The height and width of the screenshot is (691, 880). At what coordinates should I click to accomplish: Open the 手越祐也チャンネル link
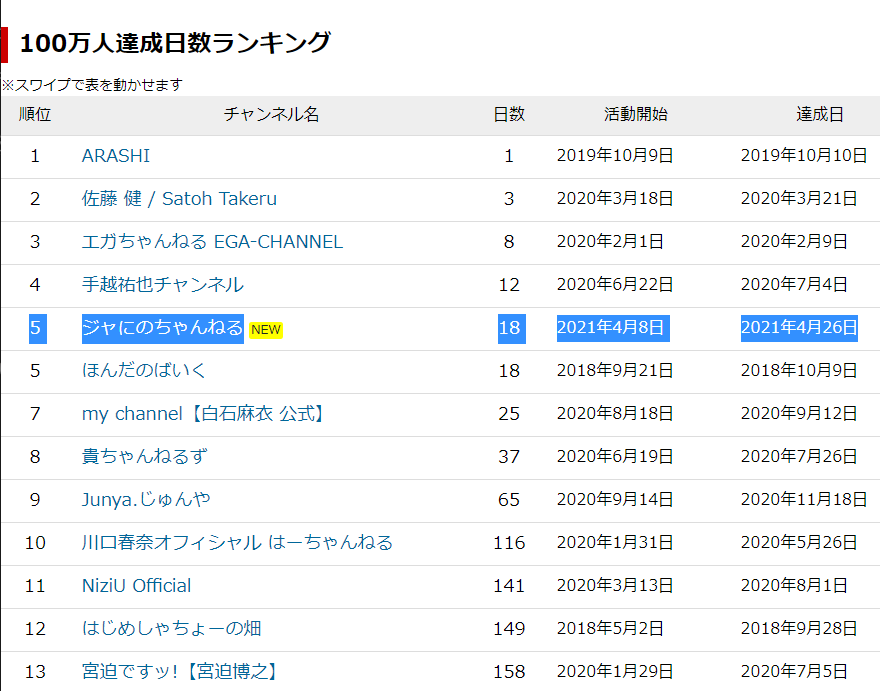163,285
